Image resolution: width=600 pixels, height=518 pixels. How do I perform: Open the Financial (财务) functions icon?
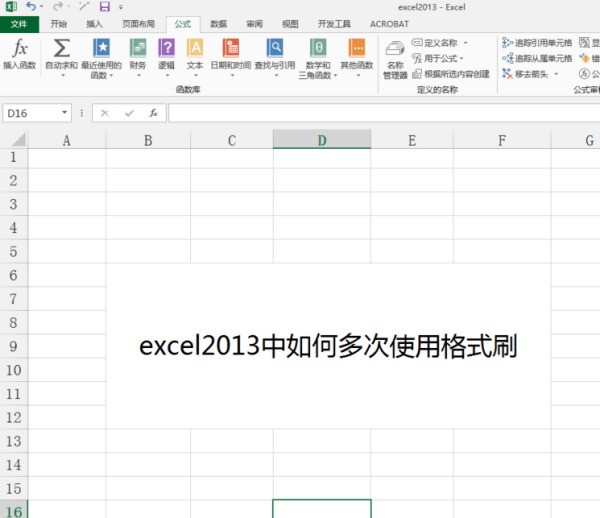click(x=137, y=50)
